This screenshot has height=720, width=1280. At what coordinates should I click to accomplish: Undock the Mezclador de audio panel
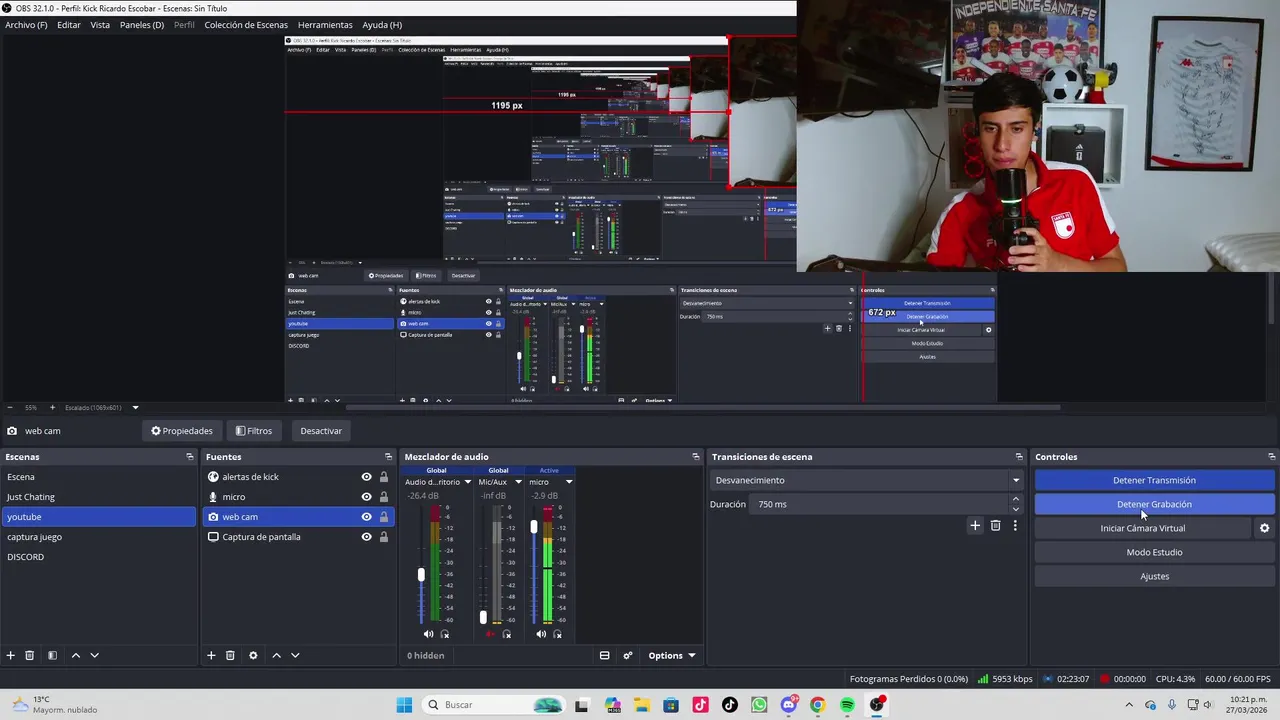tap(696, 457)
